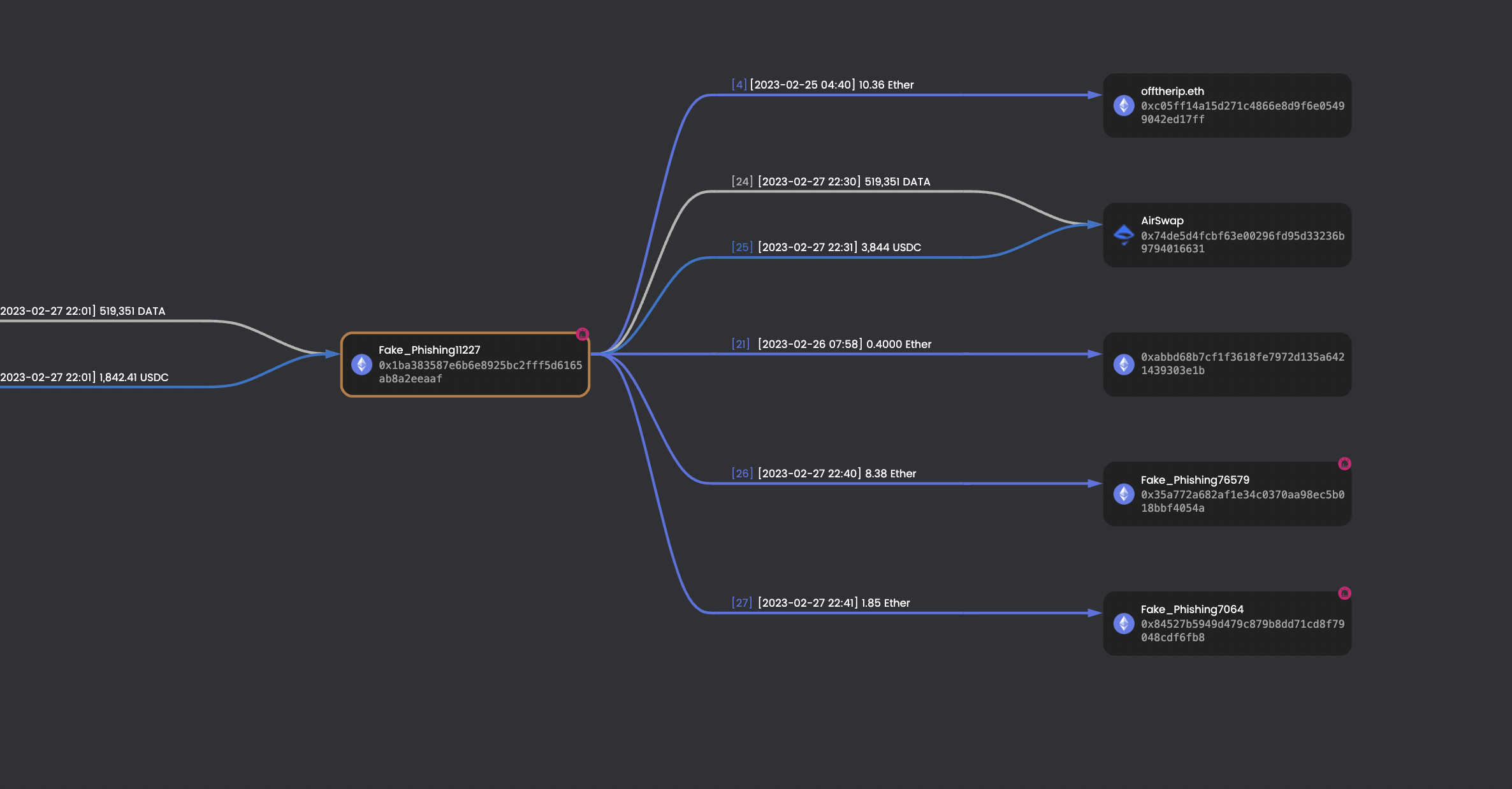Click red warning badge on Fake_Phishing11227

tap(582, 334)
